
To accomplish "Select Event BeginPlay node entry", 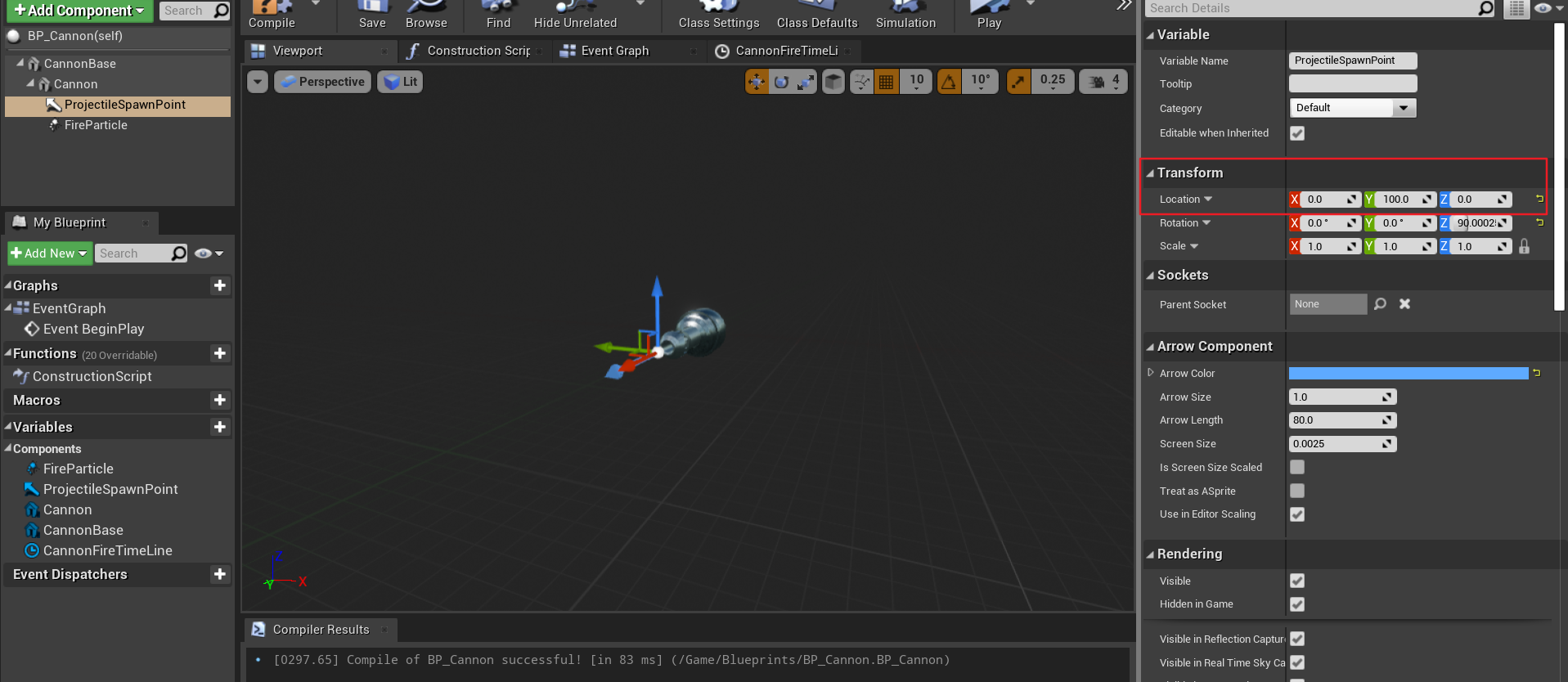I will 93,329.
